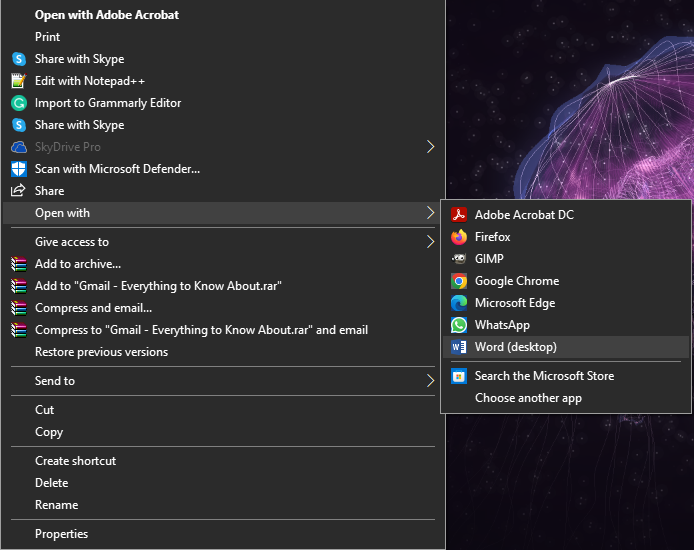Open file with Microsoft Edge
Viewport: 694px width, 550px height.
(x=566, y=303)
